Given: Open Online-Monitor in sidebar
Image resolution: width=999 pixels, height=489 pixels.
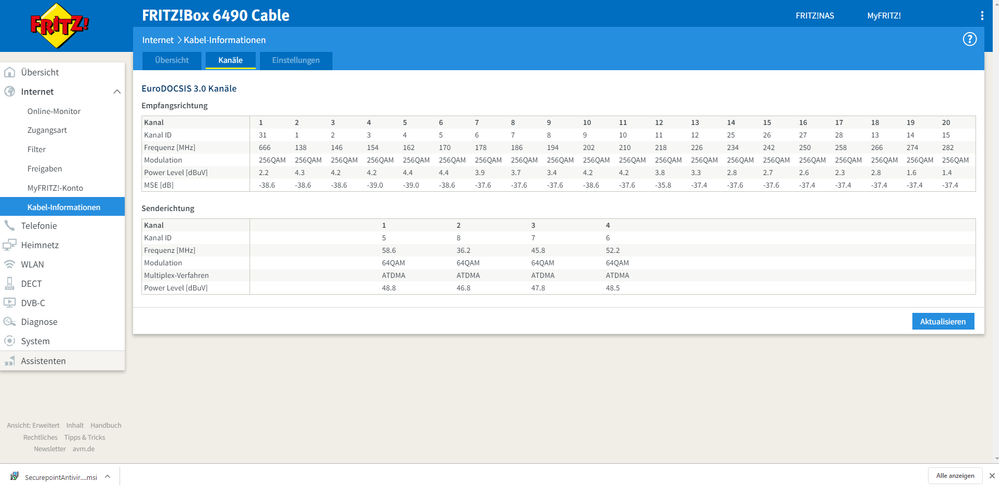Looking at the screenshot, I should tap(54, 111).
